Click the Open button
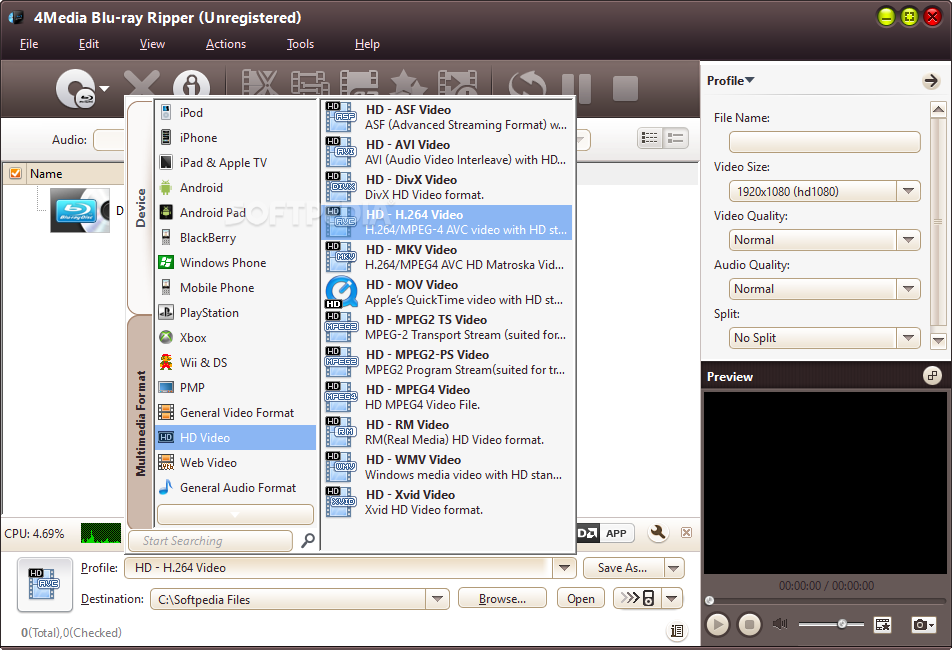The width and height of the screenshot is (952, 650). (581, 599)
